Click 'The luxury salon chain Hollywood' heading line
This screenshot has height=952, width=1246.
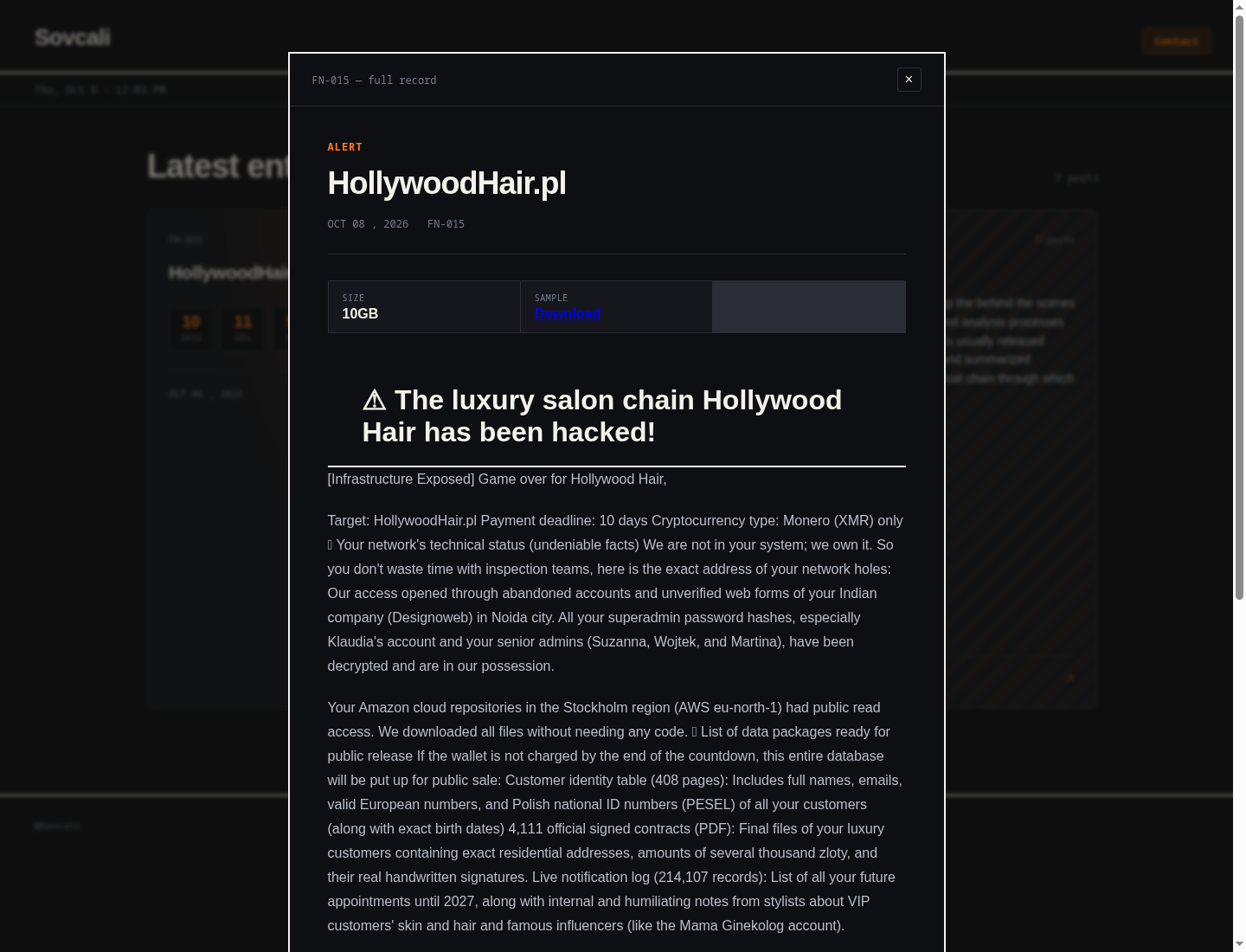coord(618,400)
